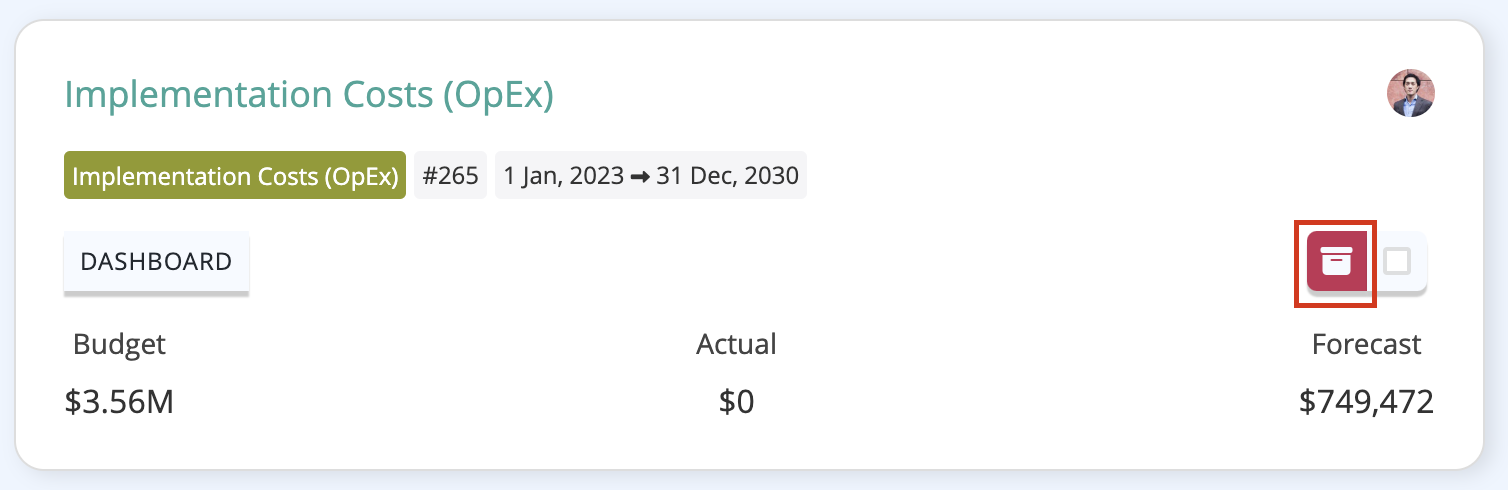Viewport: 1508px width, 490px height.
Task: Tick the checkbox beside the archive button
Action: [1397, 262]
